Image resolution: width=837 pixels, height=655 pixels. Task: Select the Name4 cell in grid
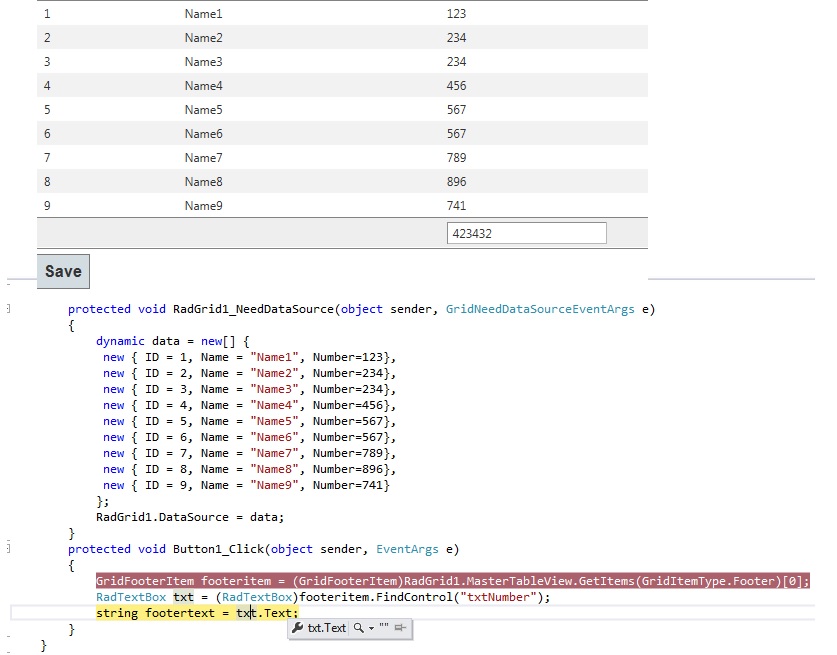point(203,86)
